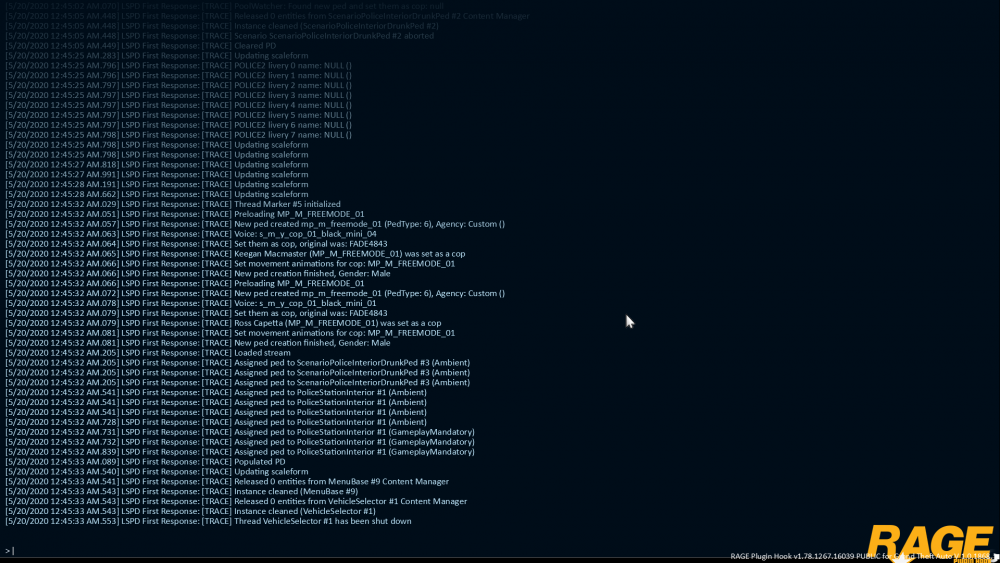Select 'Preloading MP_M_FREEMODE_01' line at 12:45:32 AM.051
Viewport: 1000px width, 563px height.
tap(185, 214)
